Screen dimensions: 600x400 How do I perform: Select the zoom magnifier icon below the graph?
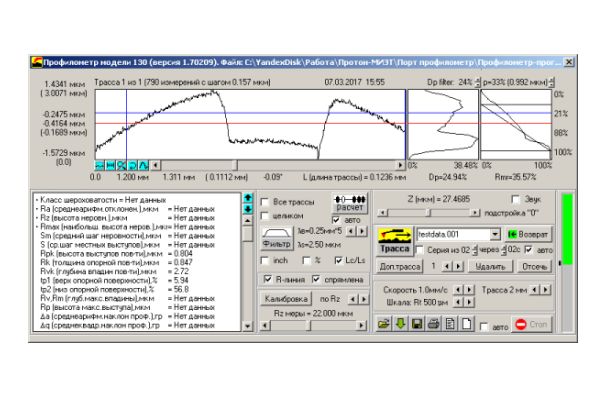(121, 165)
